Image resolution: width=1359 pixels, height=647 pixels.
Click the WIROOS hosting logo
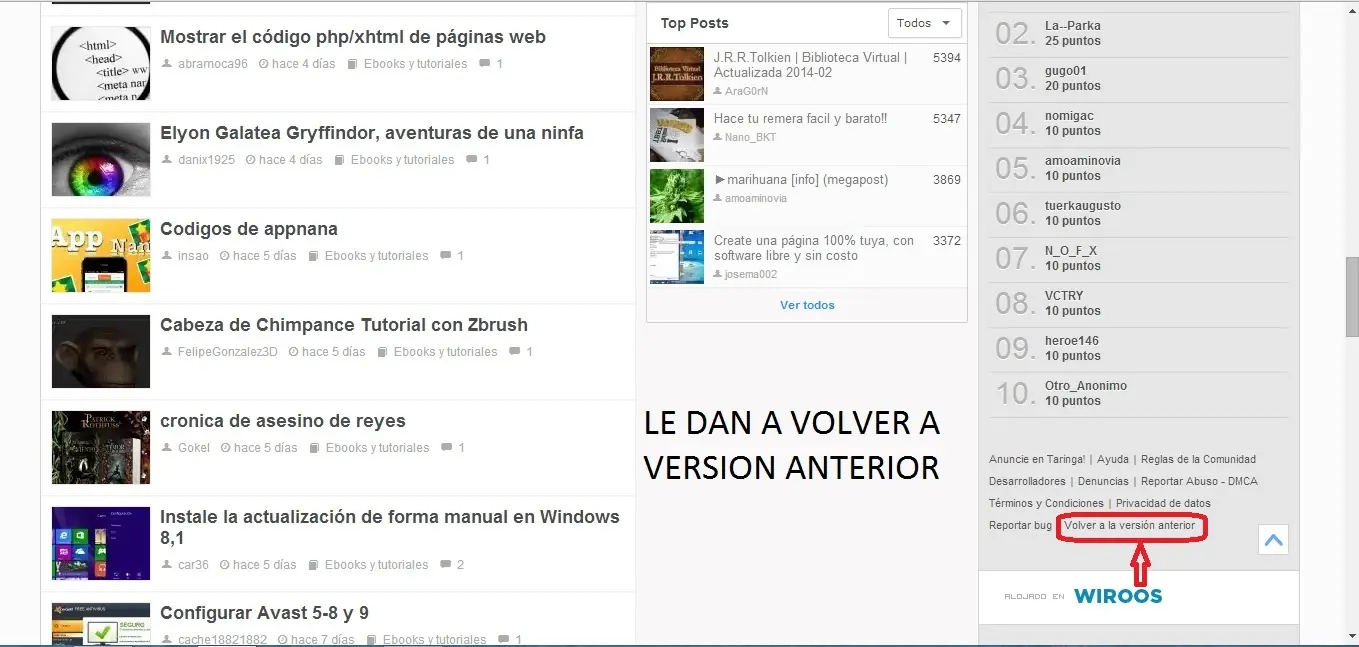click(x=1118, y=596)
